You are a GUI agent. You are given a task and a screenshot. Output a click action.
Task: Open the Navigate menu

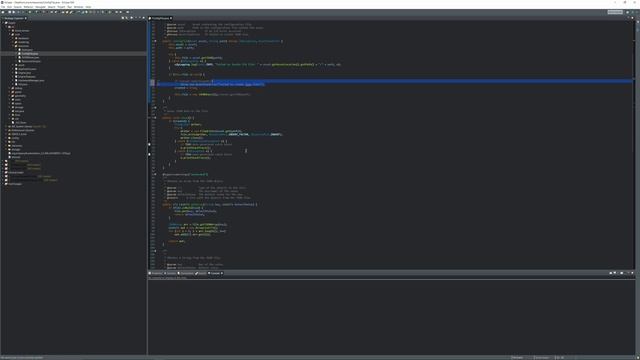[x=40, y=7]
